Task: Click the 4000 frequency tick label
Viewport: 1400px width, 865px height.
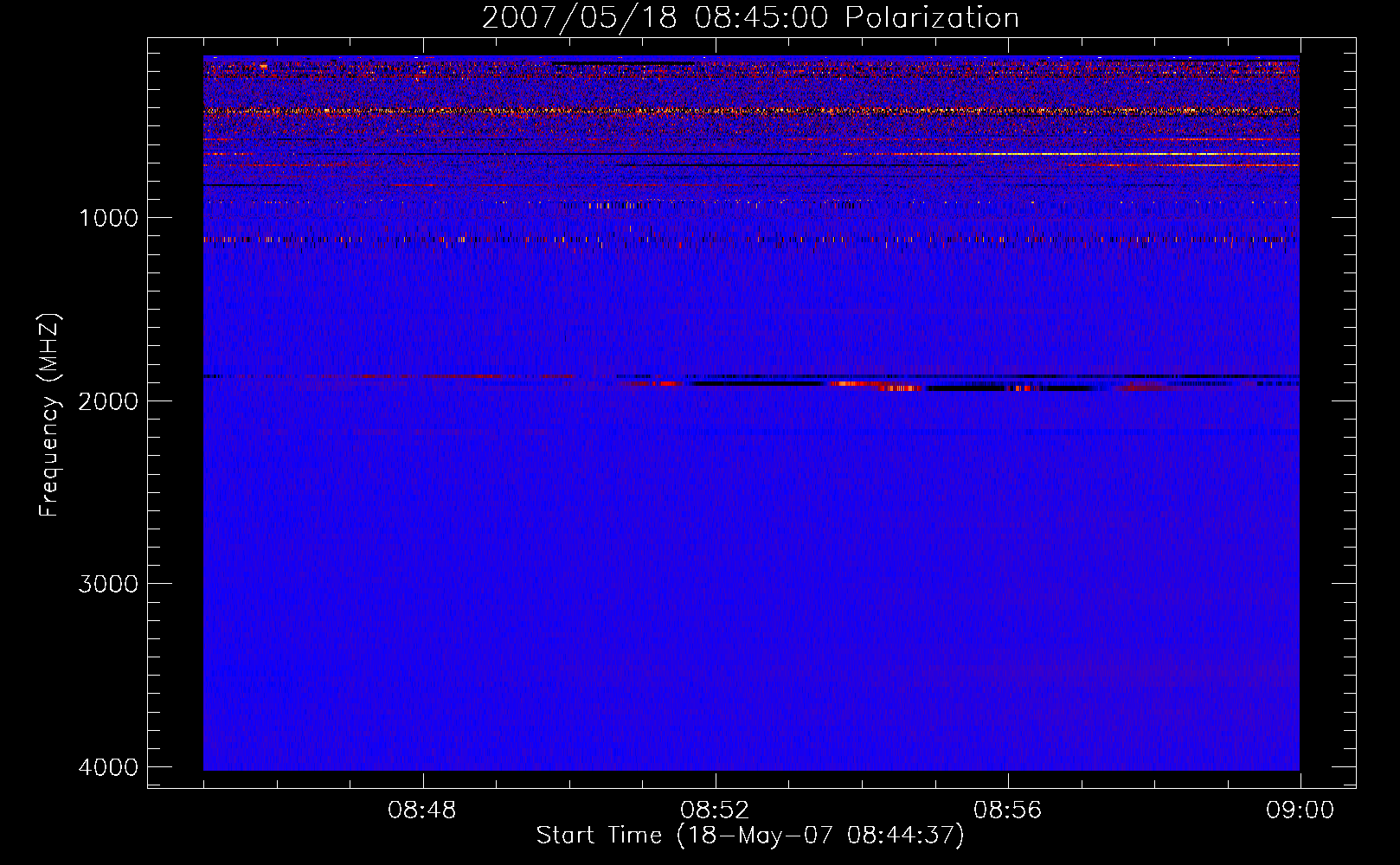Action: tap(109, 767)
